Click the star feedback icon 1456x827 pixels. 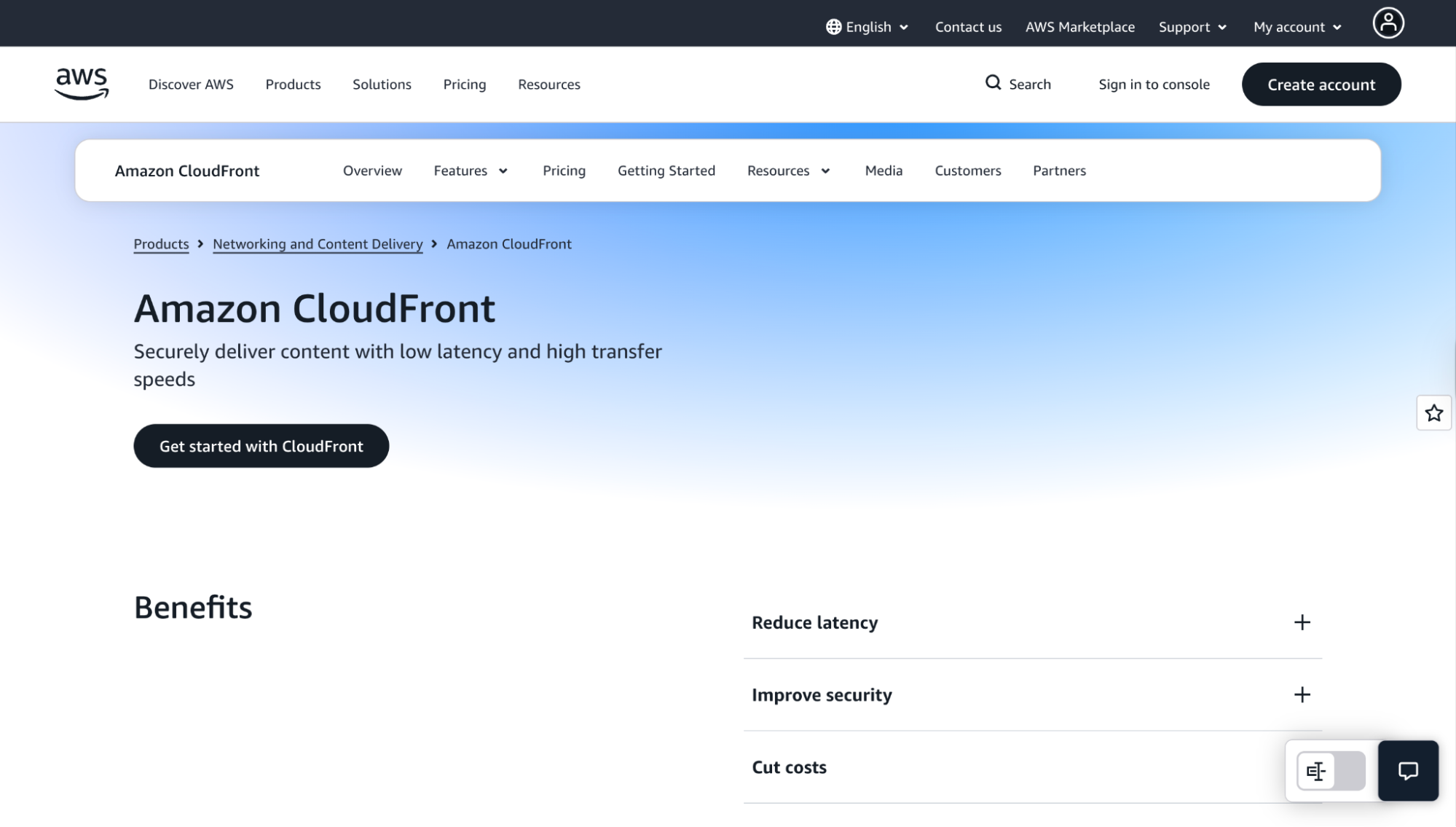pyautogui.click(x=1433, y=413)
